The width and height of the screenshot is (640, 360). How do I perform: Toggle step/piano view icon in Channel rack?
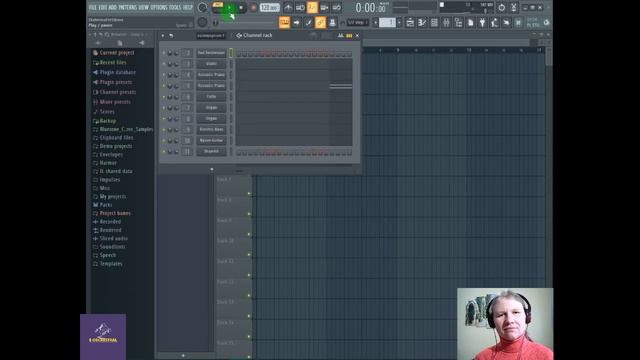pos(349,36)
